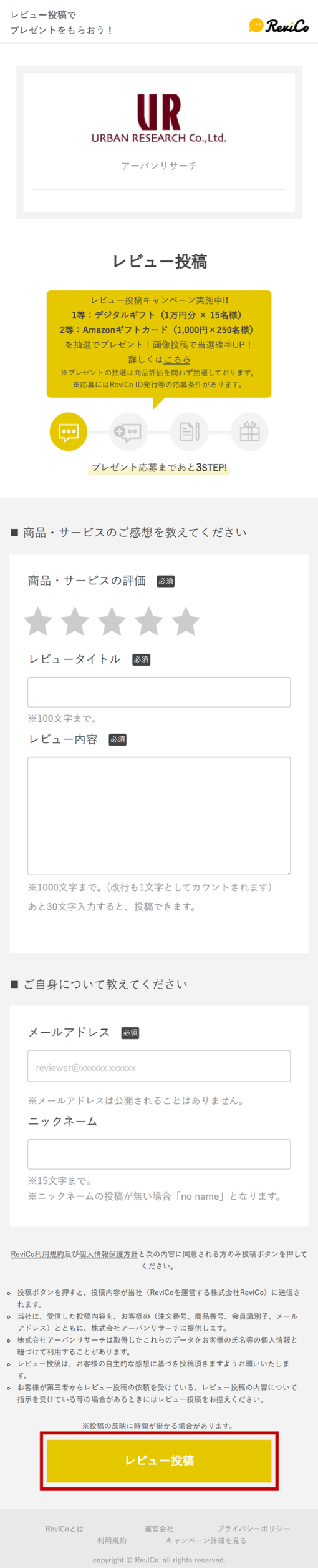Select the second rating star

tap(75, 621)
